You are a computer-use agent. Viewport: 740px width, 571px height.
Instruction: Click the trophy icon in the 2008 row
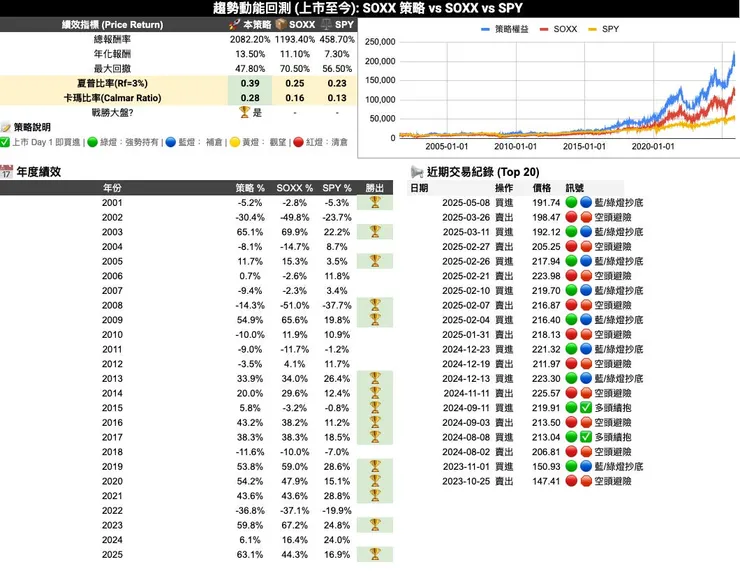coord(375,305)
